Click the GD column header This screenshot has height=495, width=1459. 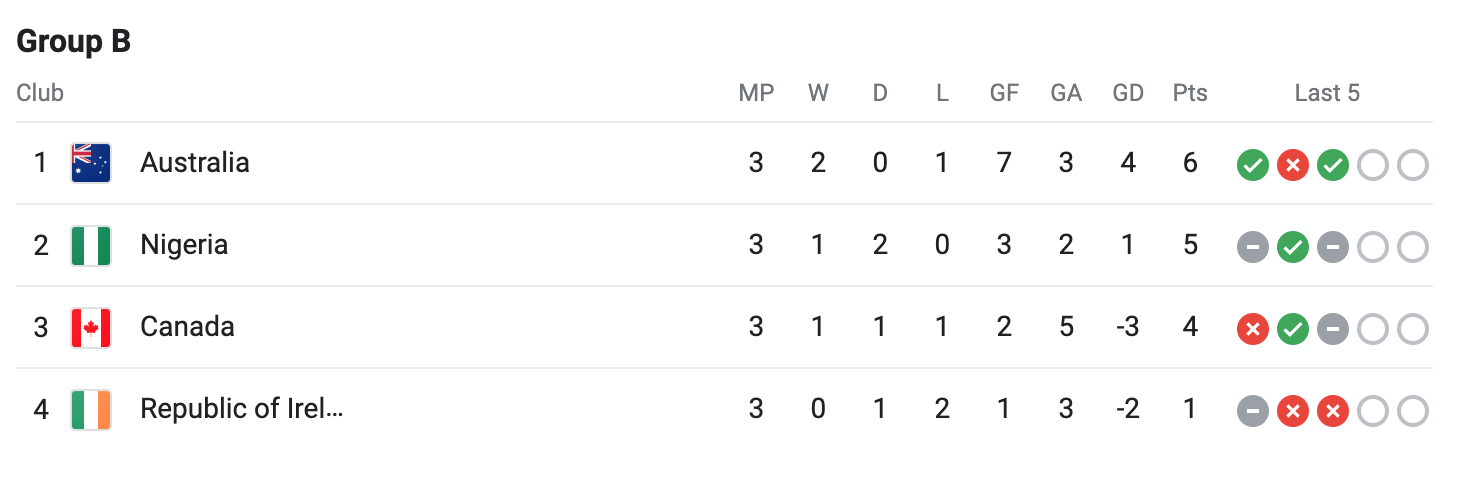click(1128, 94)
